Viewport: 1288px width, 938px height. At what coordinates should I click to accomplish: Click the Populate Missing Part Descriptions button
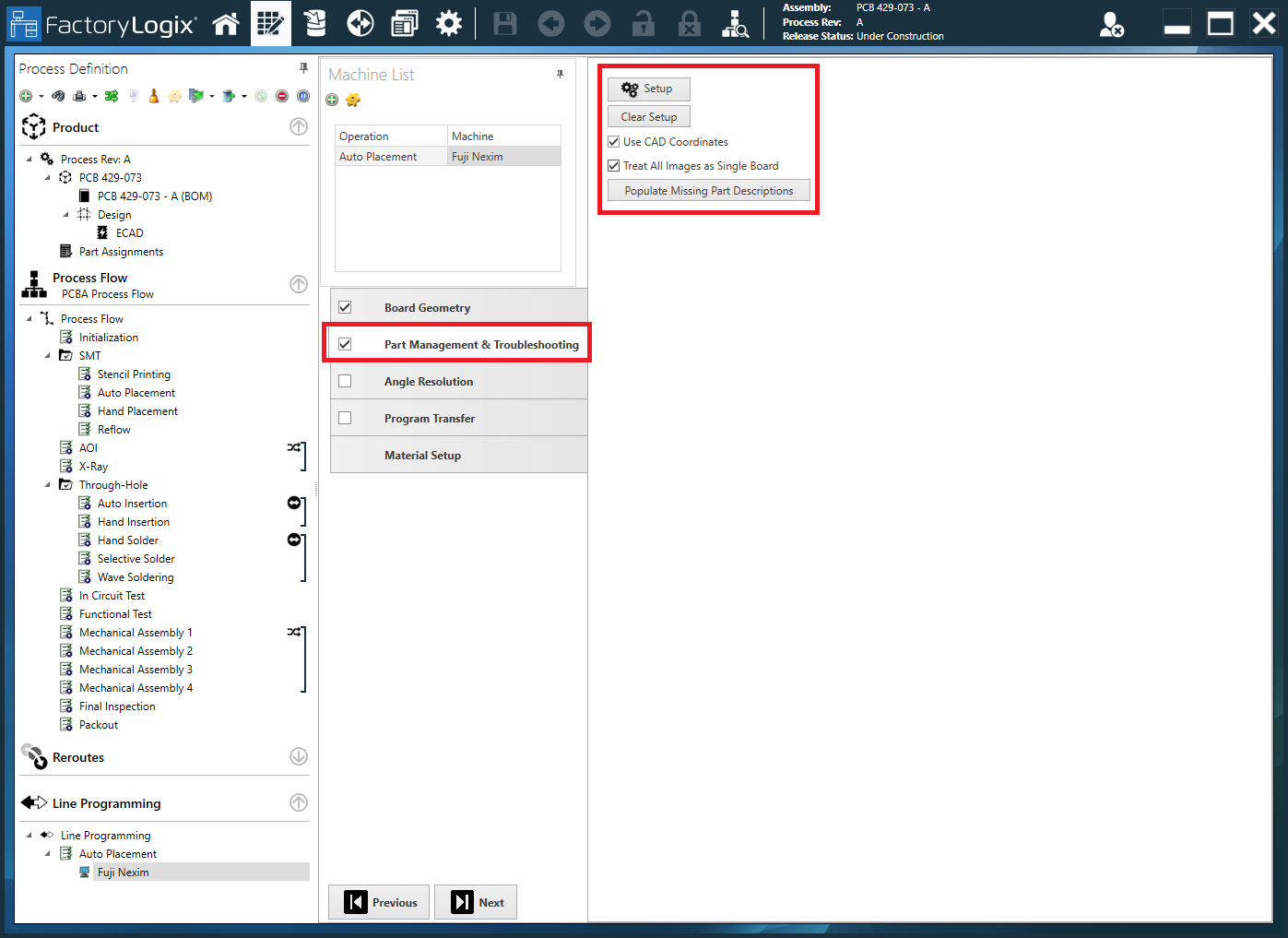pos(708,190)
